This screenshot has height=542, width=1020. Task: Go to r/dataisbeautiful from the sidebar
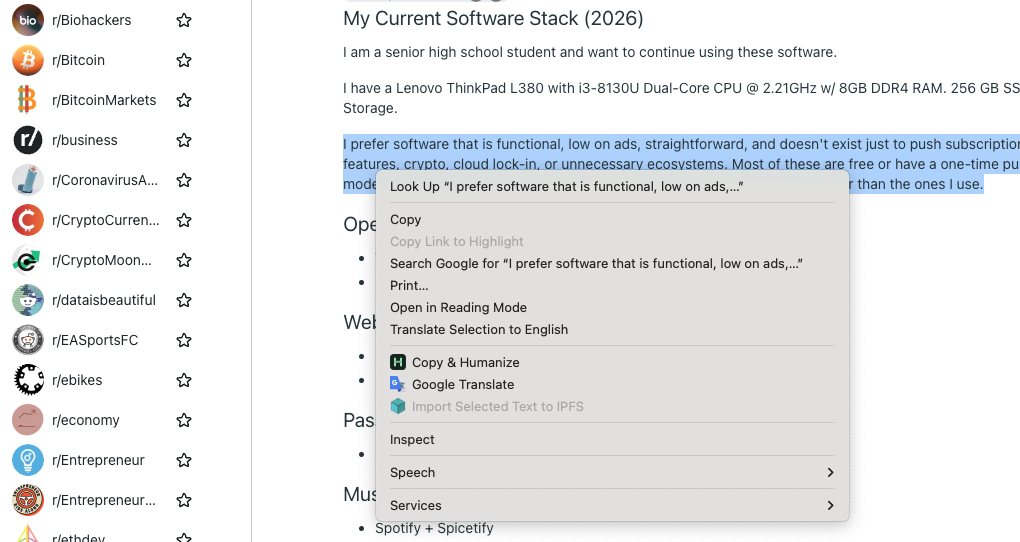coord(104,300)
